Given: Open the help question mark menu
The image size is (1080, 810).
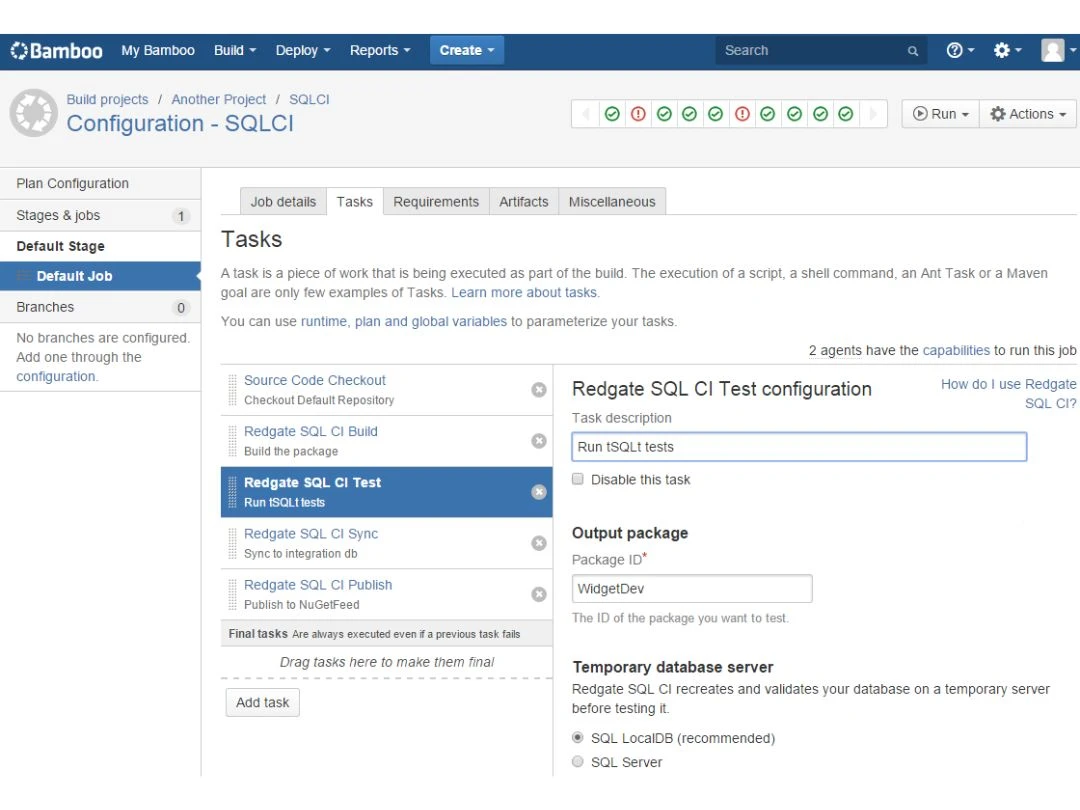Looking at the screenshot, I should 960,50.
